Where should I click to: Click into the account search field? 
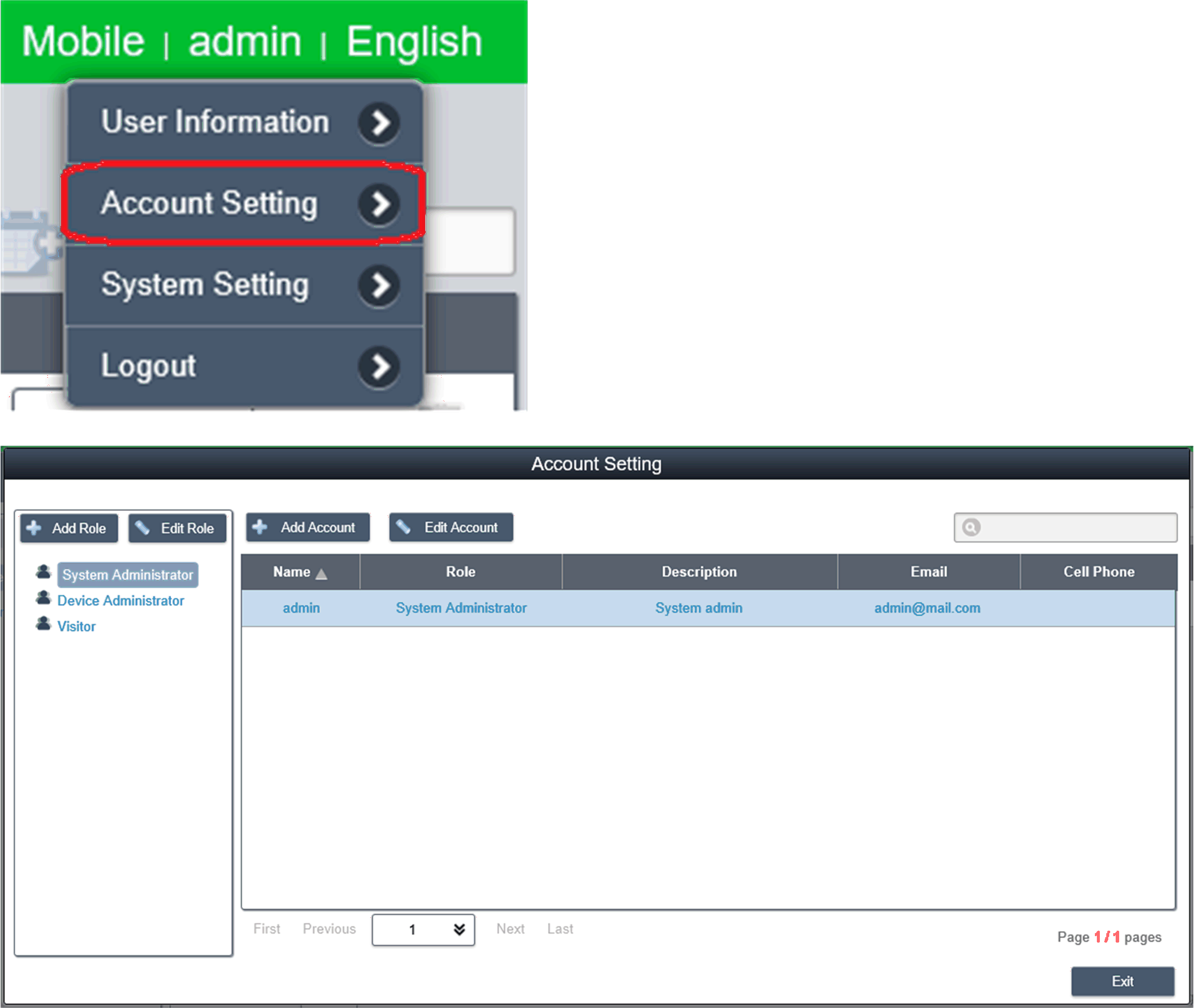point(1075,527)
